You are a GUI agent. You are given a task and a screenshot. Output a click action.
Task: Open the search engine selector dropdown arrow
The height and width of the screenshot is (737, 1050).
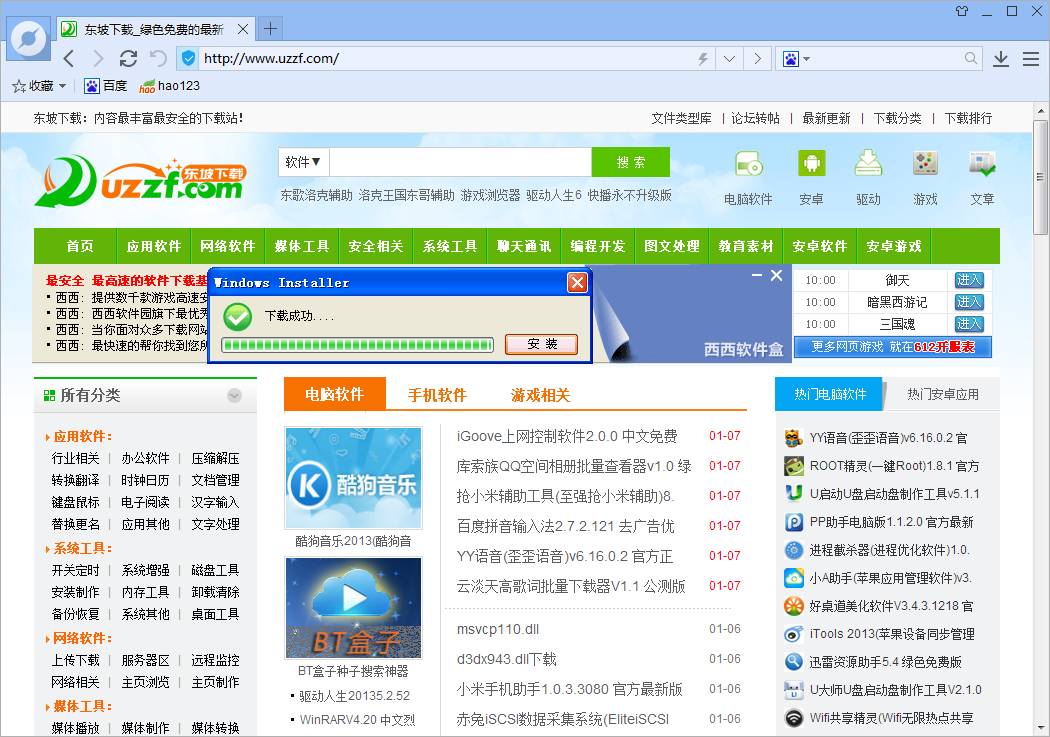pos(806,59)
